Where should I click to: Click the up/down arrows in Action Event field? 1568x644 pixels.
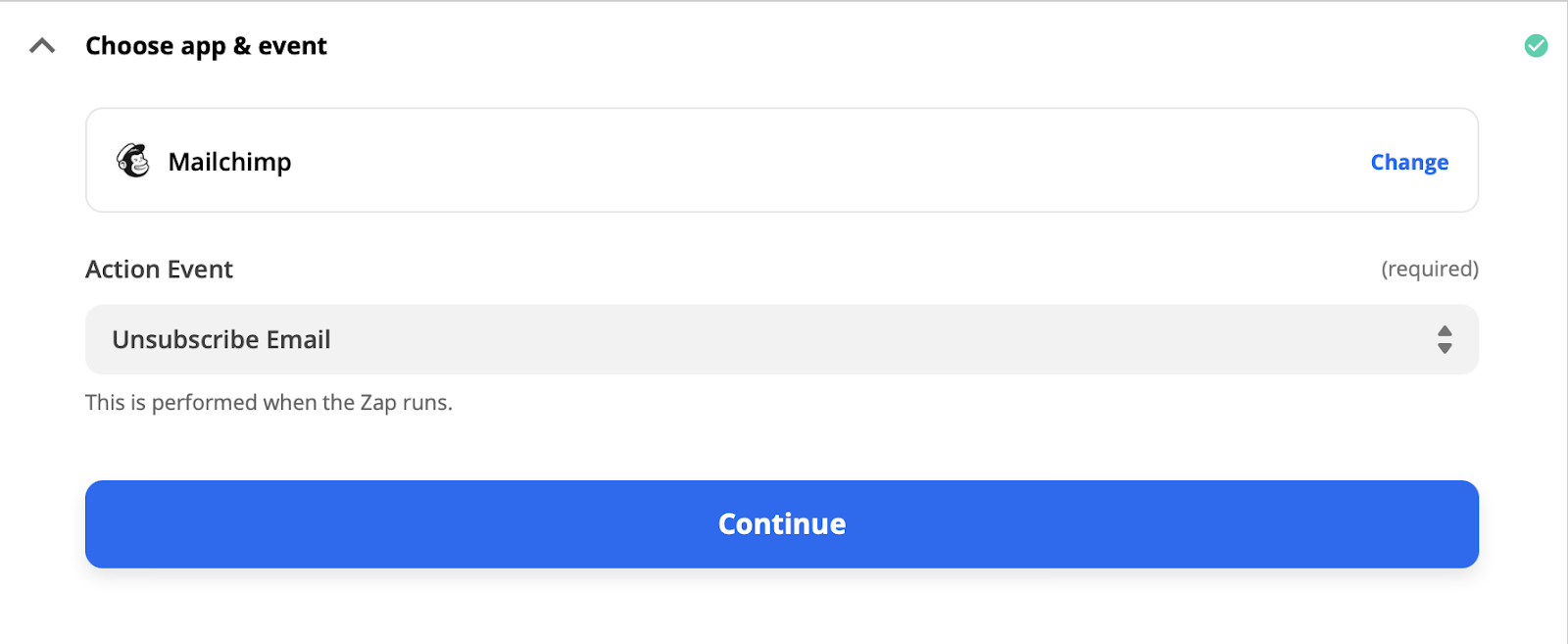pyautogui.click(x=1444, y=339)
